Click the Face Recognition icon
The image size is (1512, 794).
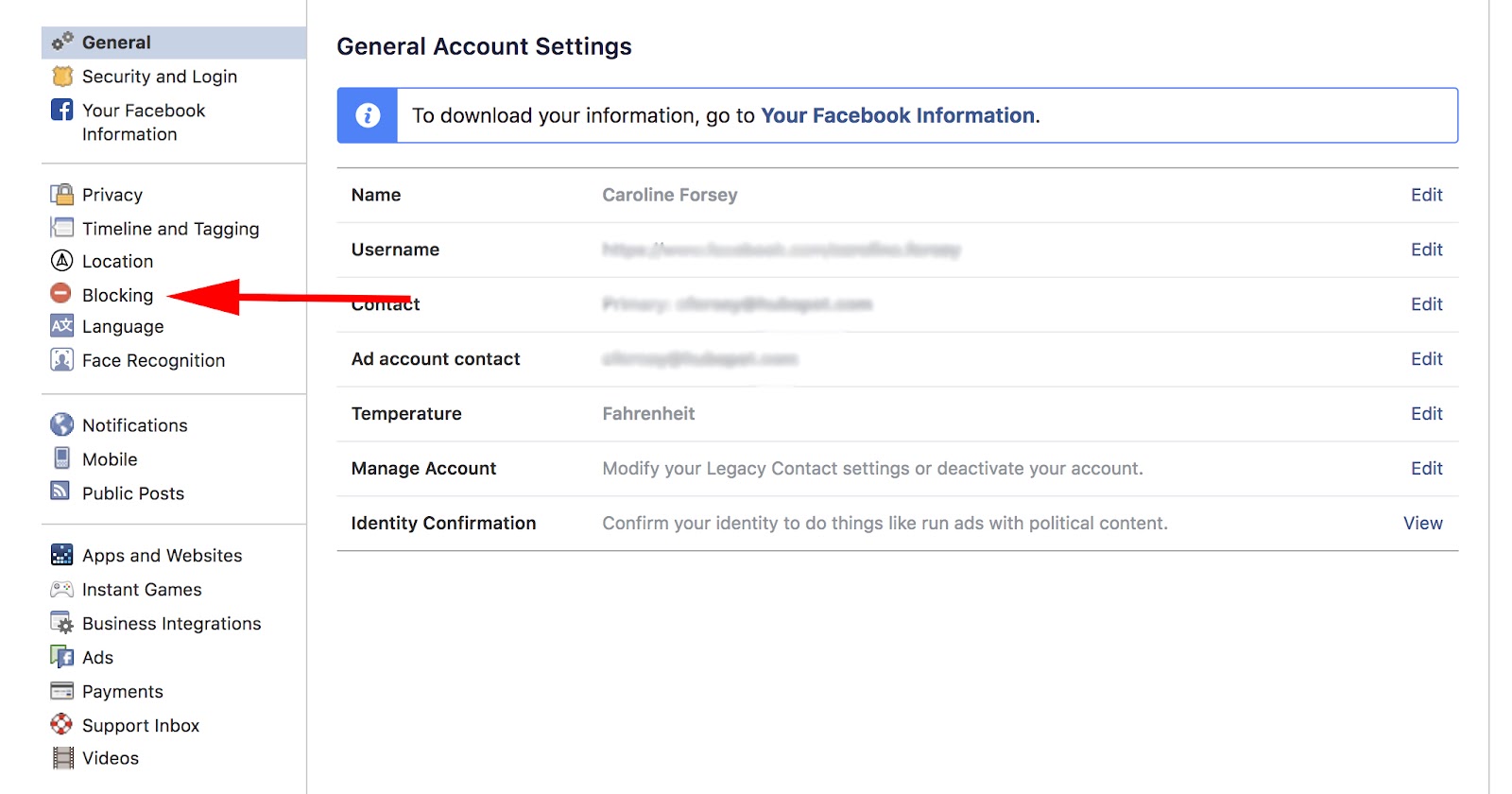pos(61,360)
